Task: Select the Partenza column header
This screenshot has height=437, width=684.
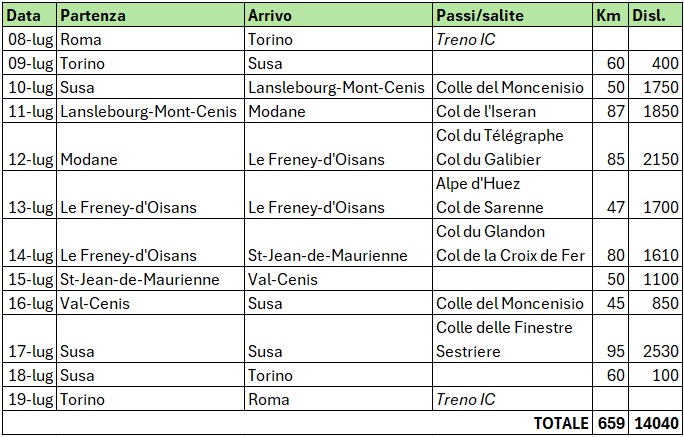Action: click(150, 15)
